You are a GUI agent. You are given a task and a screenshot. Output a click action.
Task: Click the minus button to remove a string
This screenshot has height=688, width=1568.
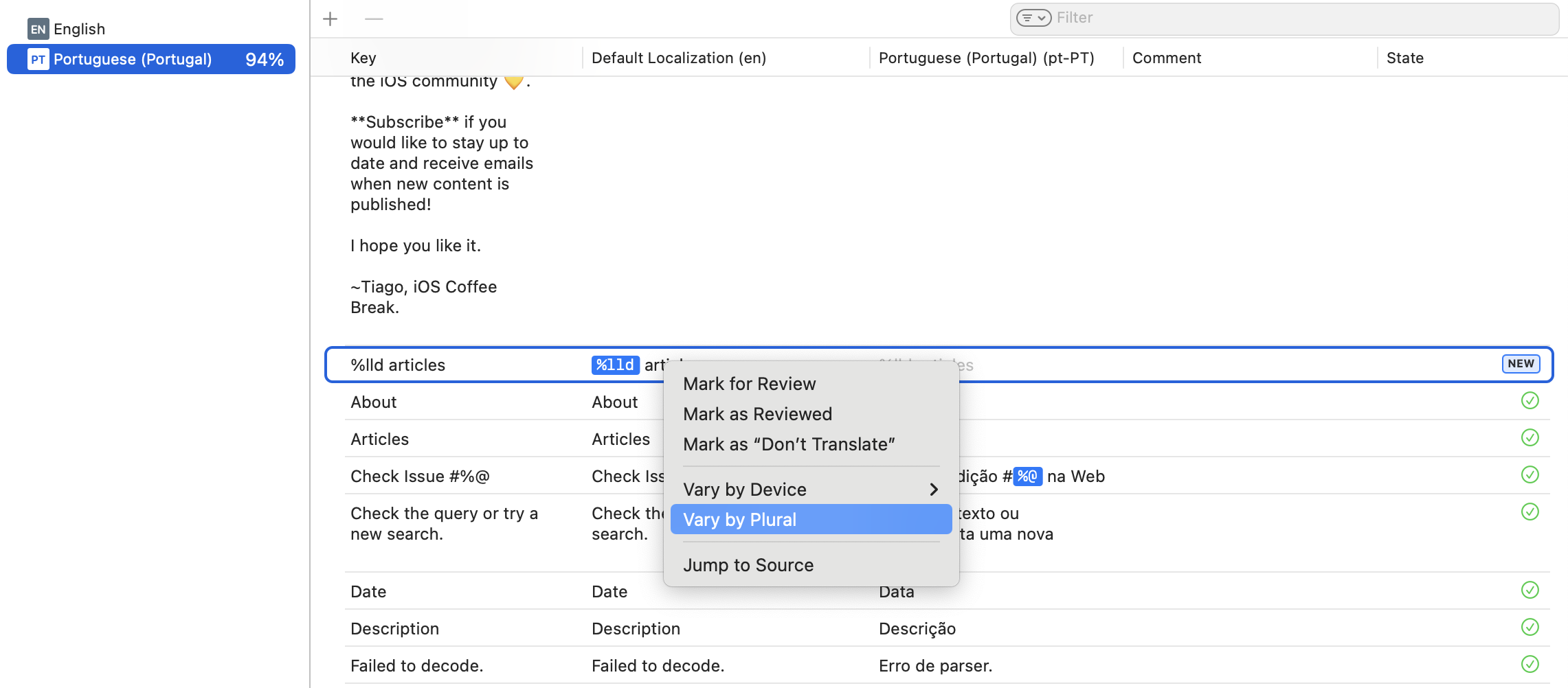[374, 19]
